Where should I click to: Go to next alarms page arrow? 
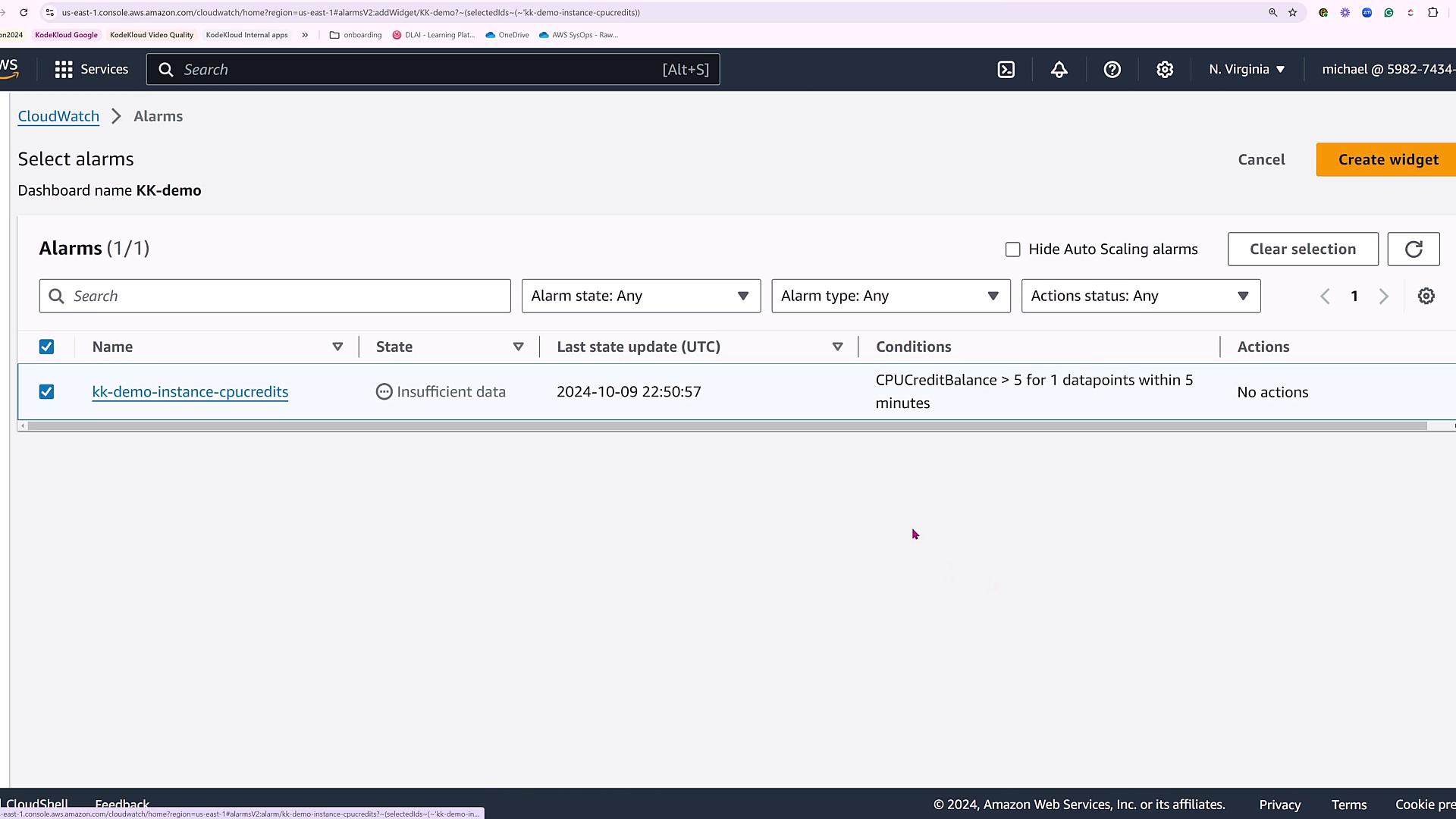coord(1383,297)
